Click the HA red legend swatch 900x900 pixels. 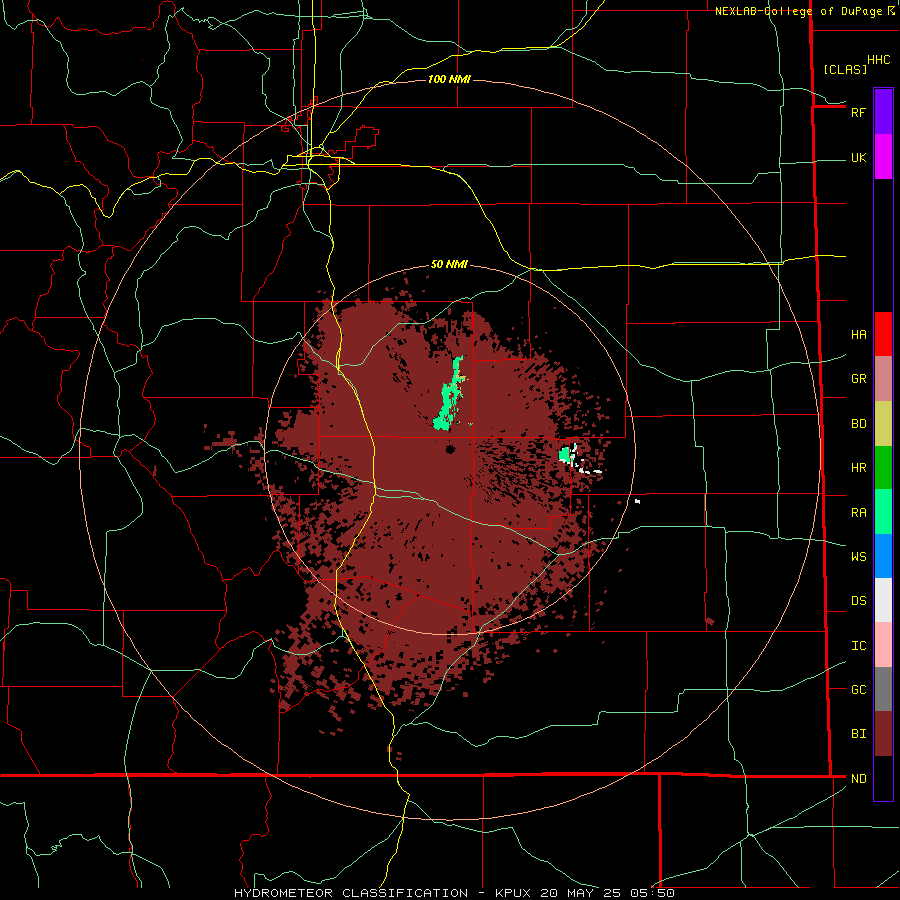coord(883,334)
